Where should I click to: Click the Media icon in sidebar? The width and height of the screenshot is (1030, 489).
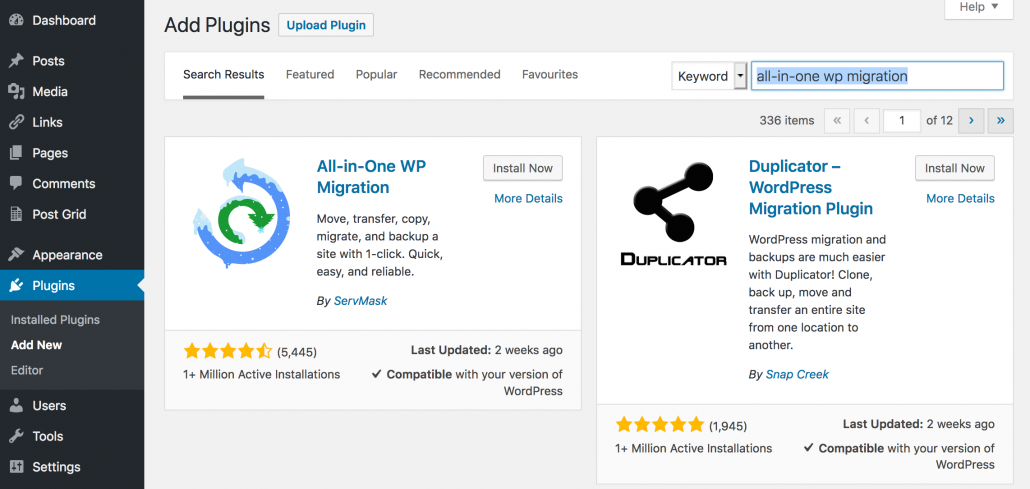click(x=16, y=91)
